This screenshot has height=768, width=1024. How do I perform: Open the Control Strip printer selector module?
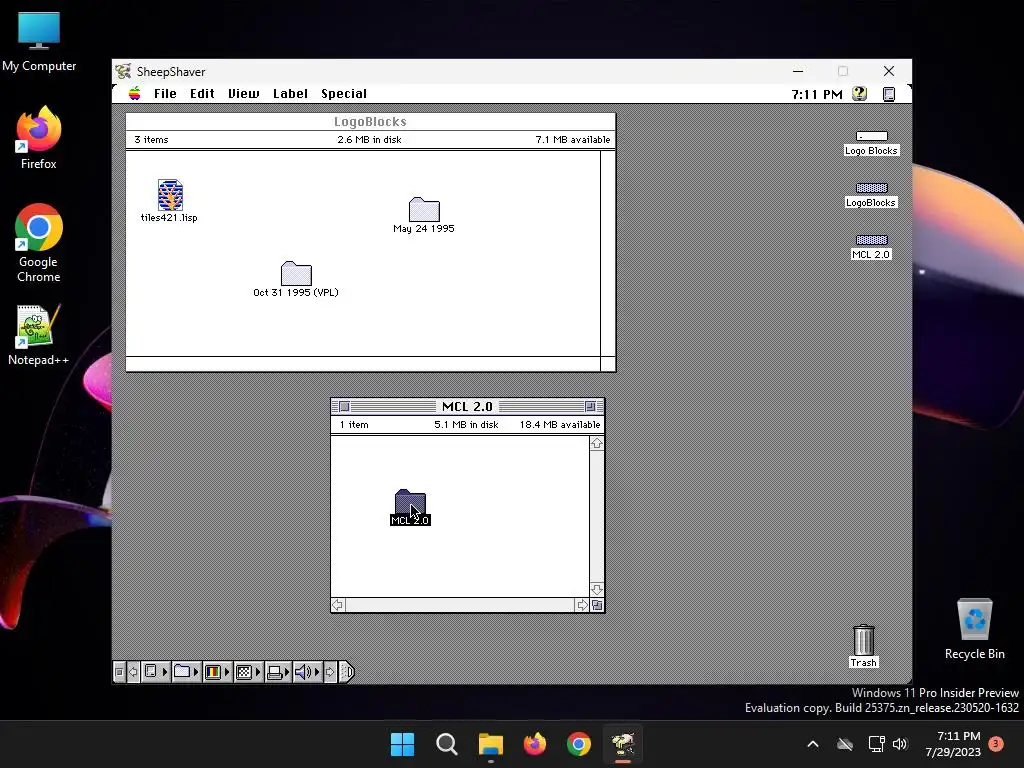pos(278,672)
